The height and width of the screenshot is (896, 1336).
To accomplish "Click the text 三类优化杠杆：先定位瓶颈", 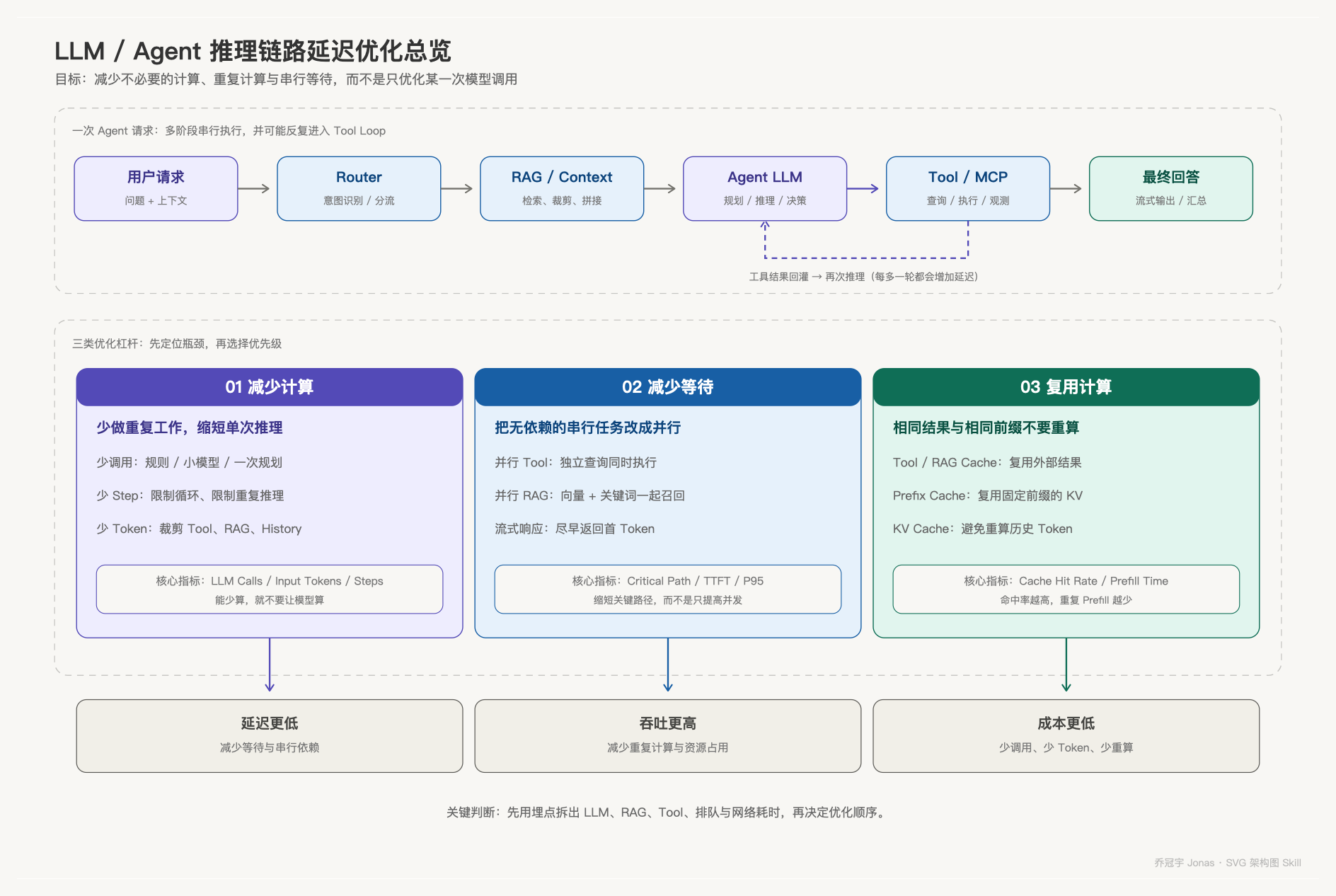I will [177, 344].
